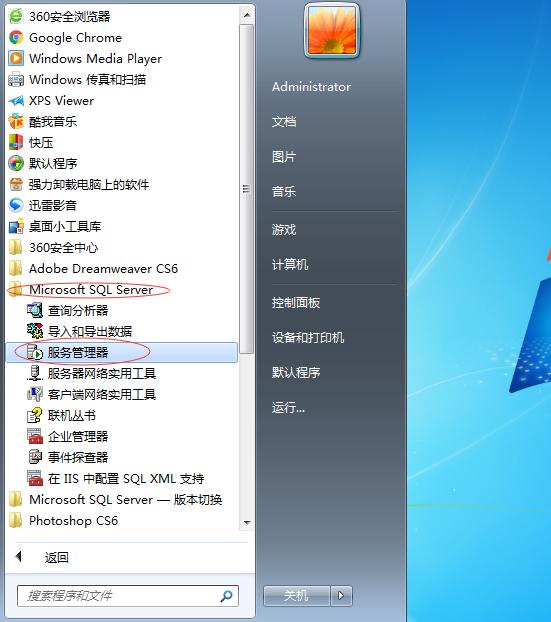Open 联机丛书 help icon
The image size is (551, 622).
[35, 415]
